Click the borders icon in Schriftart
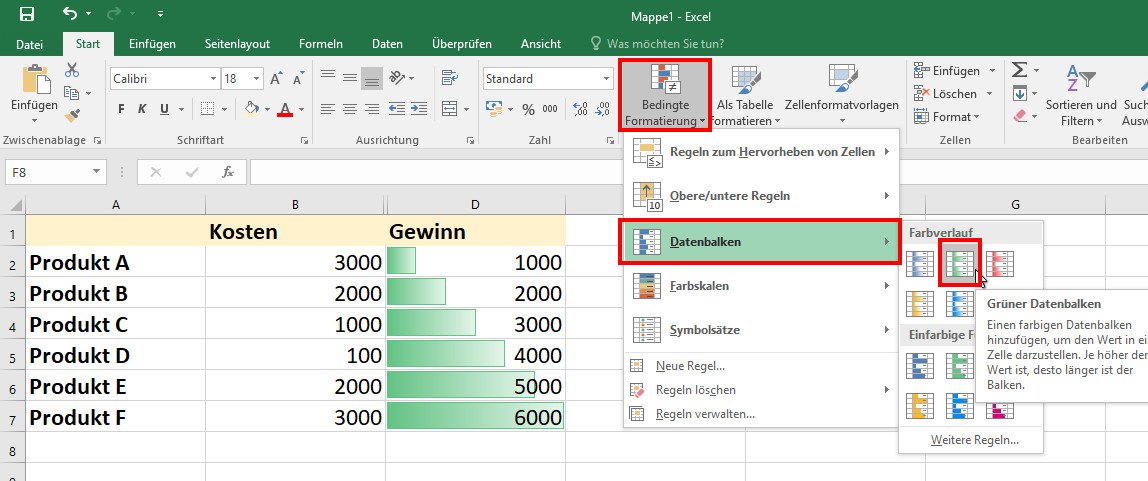Viewport: 1148px width, 481px height. click(x=208, y=109)
